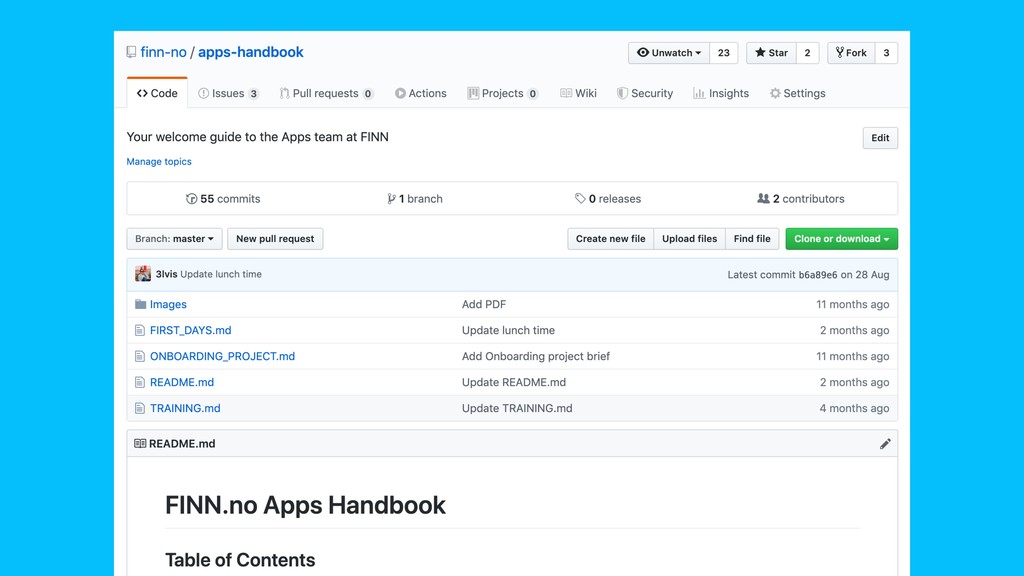Fork the repository
The height and width of the screenshot is (576, 1024).
click(x=851, y=53)
